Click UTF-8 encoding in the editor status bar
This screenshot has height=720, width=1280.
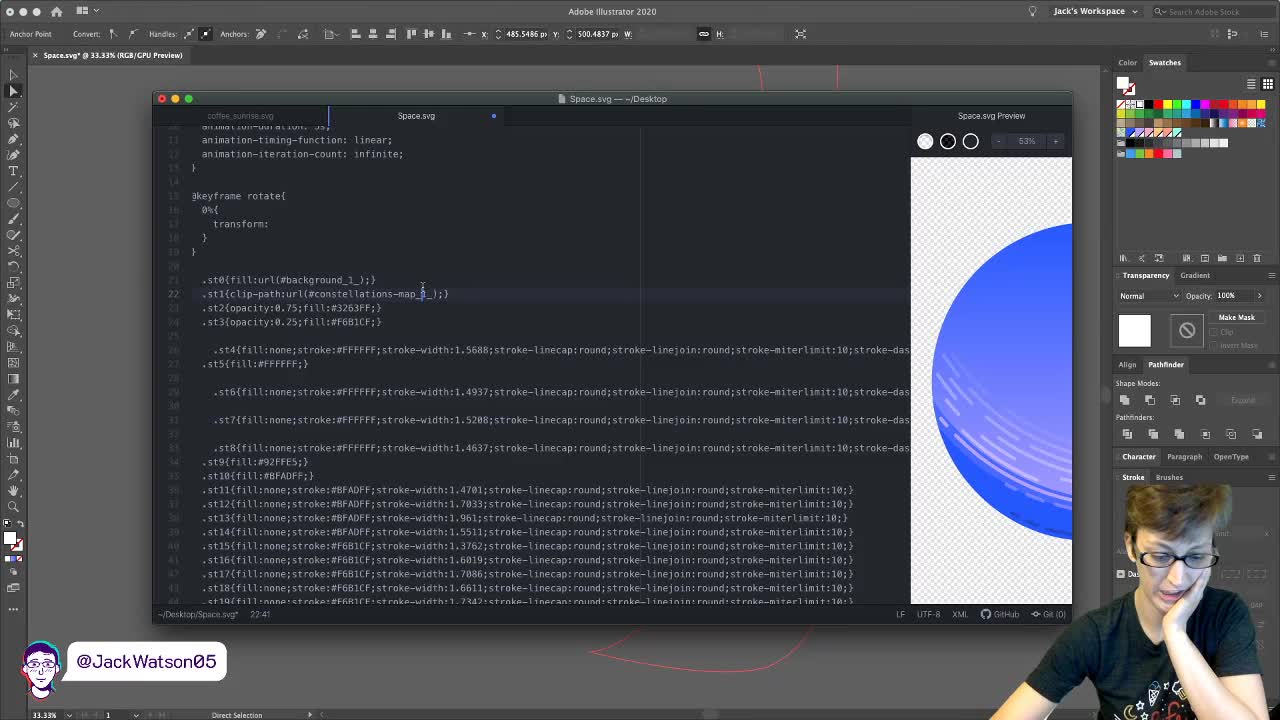tap(929, 614)
